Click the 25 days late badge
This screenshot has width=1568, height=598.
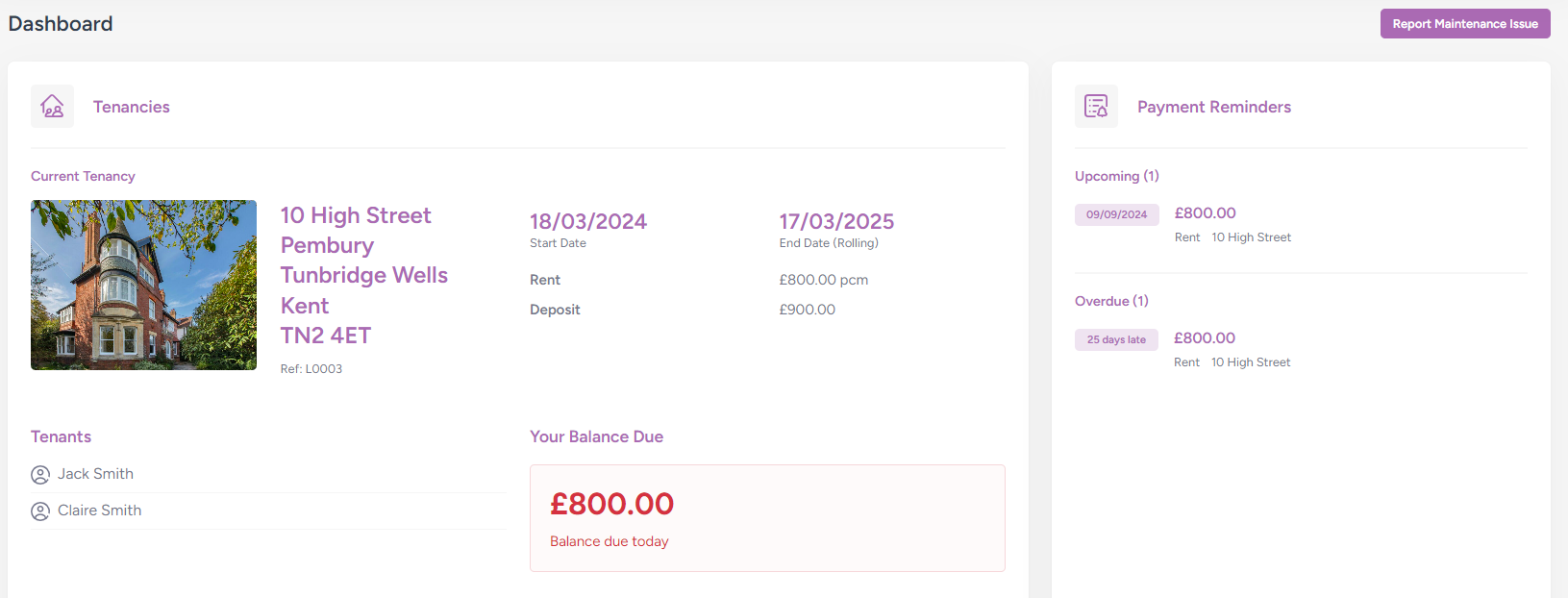tap(1116, 339)
